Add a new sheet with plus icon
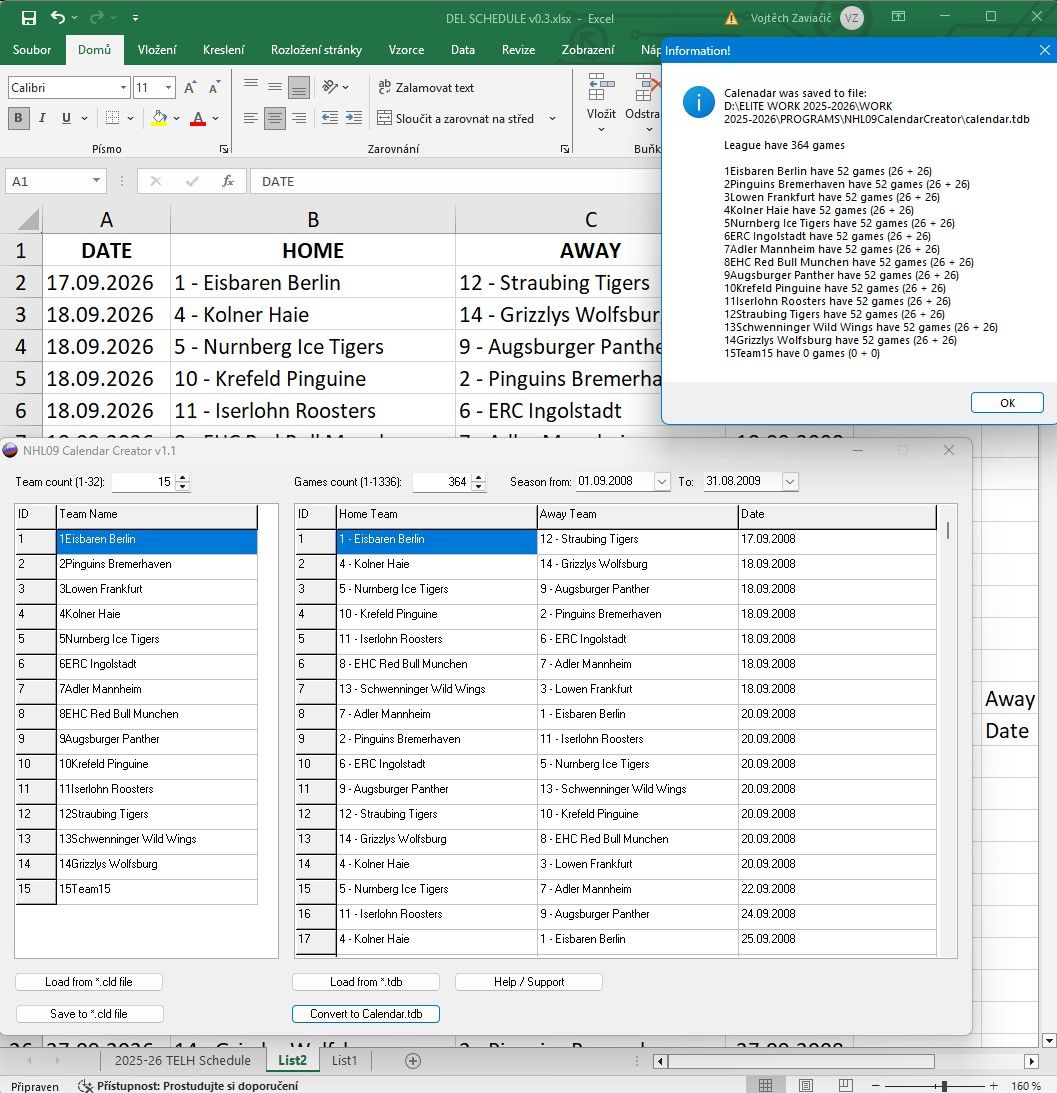1057x1093 pixels. 413,1061
